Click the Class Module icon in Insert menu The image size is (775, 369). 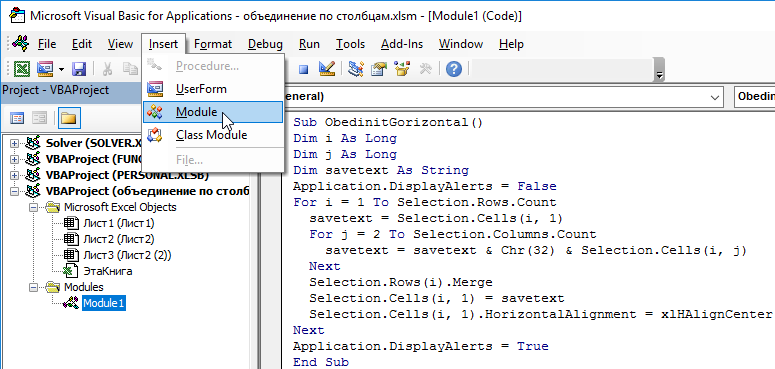point(155,135)
